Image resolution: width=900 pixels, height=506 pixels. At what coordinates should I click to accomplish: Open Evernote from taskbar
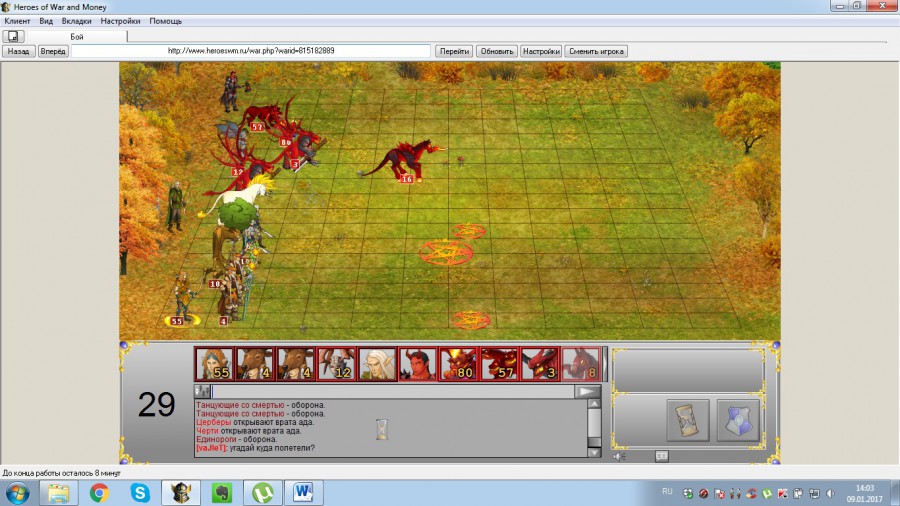coord(222,493)
